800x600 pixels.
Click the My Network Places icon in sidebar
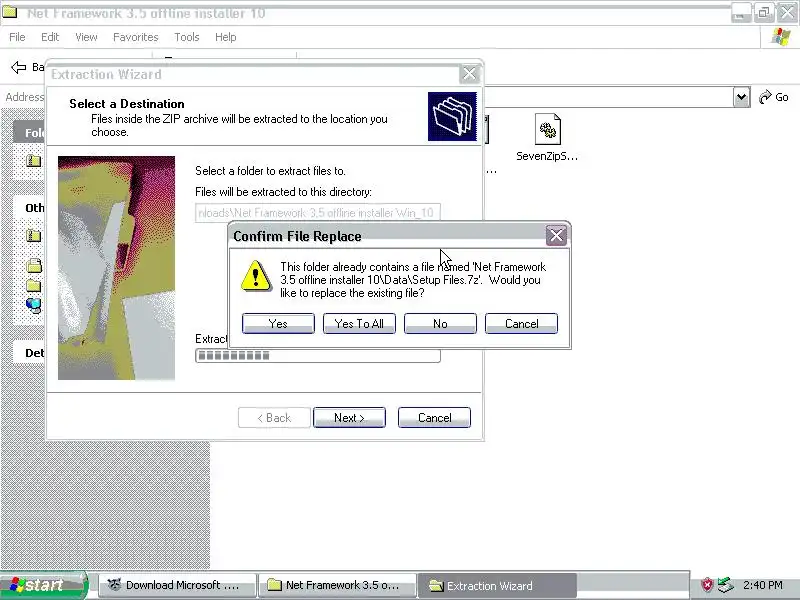34,305
